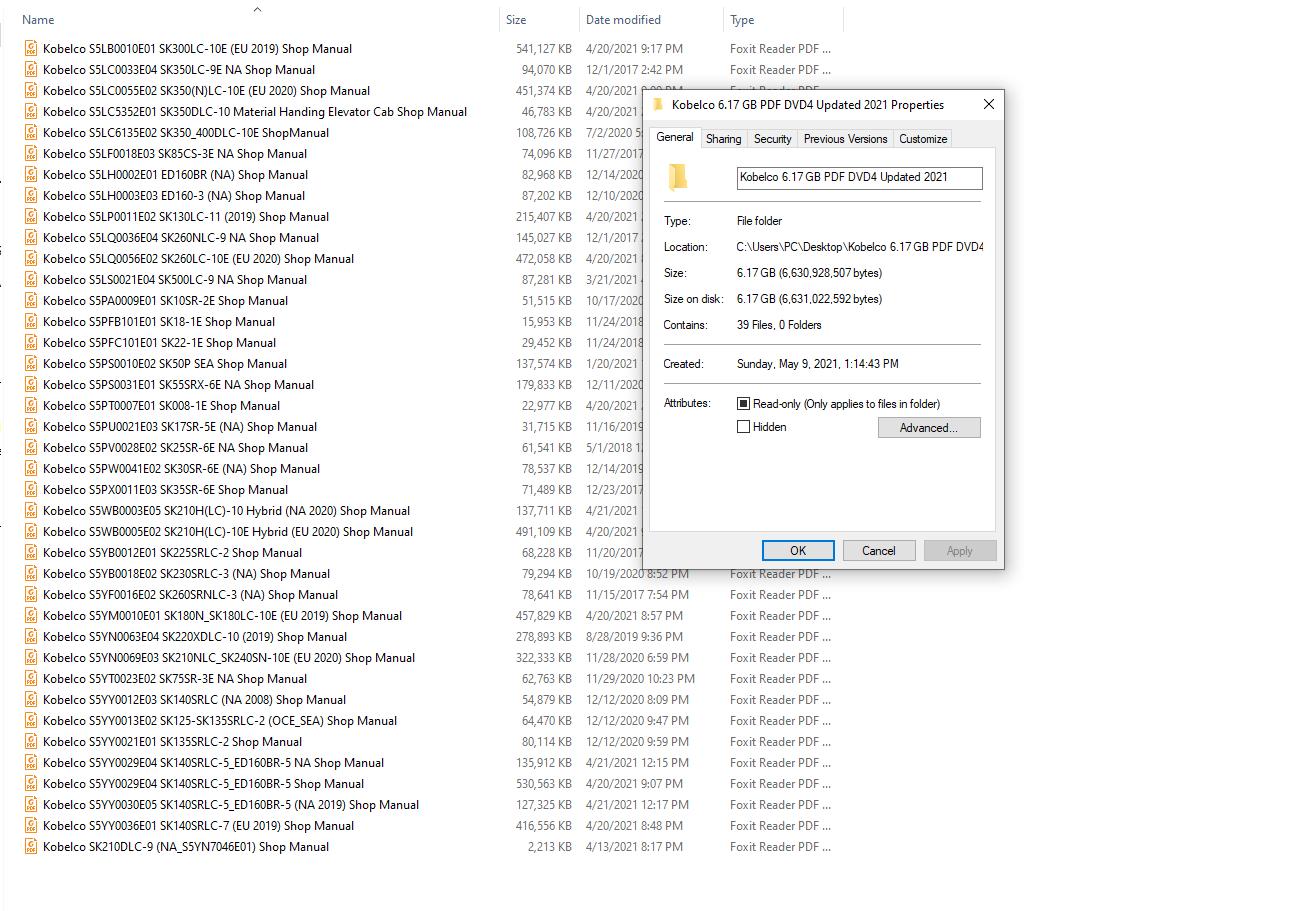
Task: Click PDF icon of SK75SR-3E NA manual
Action: 31,678
